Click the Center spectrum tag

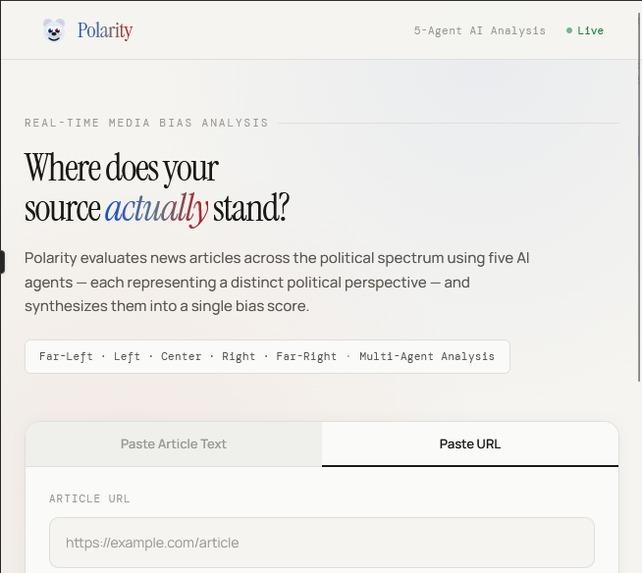[181, 356]
